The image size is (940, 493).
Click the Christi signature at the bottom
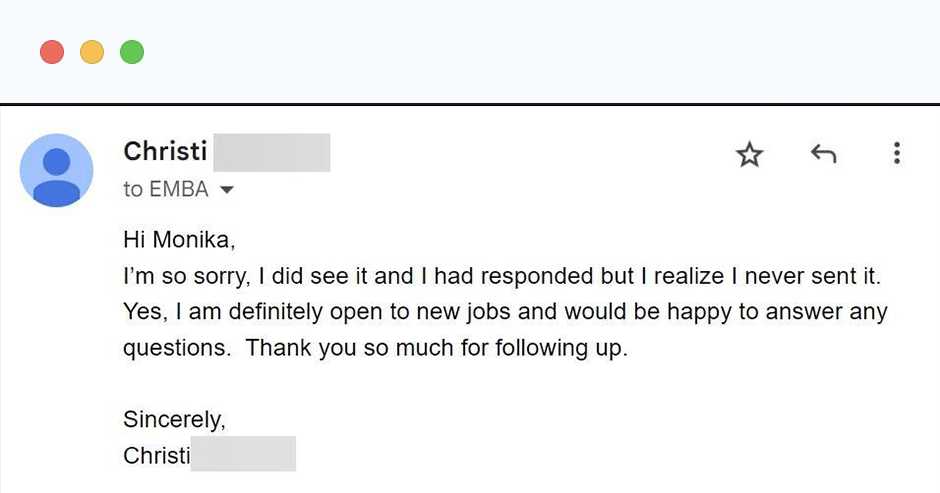[x=156, y=455]
